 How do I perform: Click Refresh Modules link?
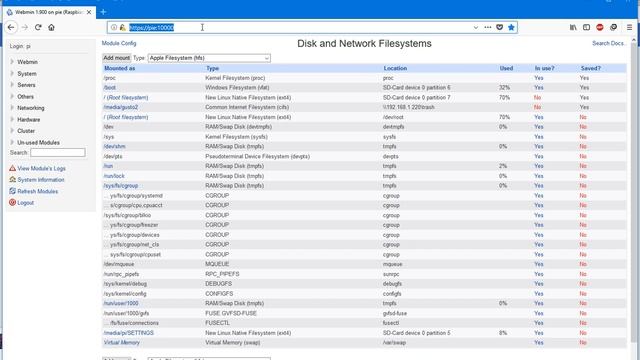point(38,191)
